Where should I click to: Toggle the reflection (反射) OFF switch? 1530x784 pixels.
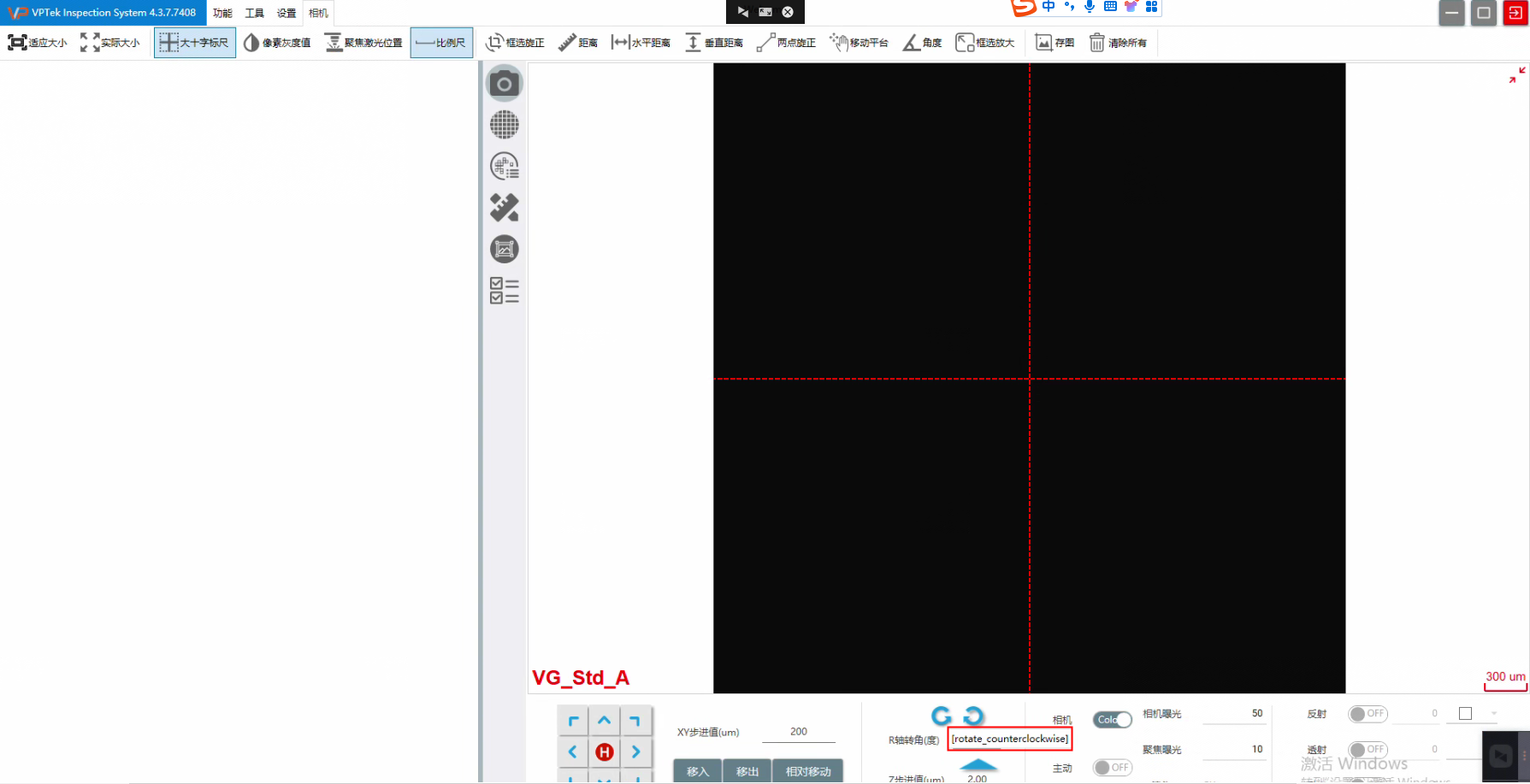point(1368,714)
